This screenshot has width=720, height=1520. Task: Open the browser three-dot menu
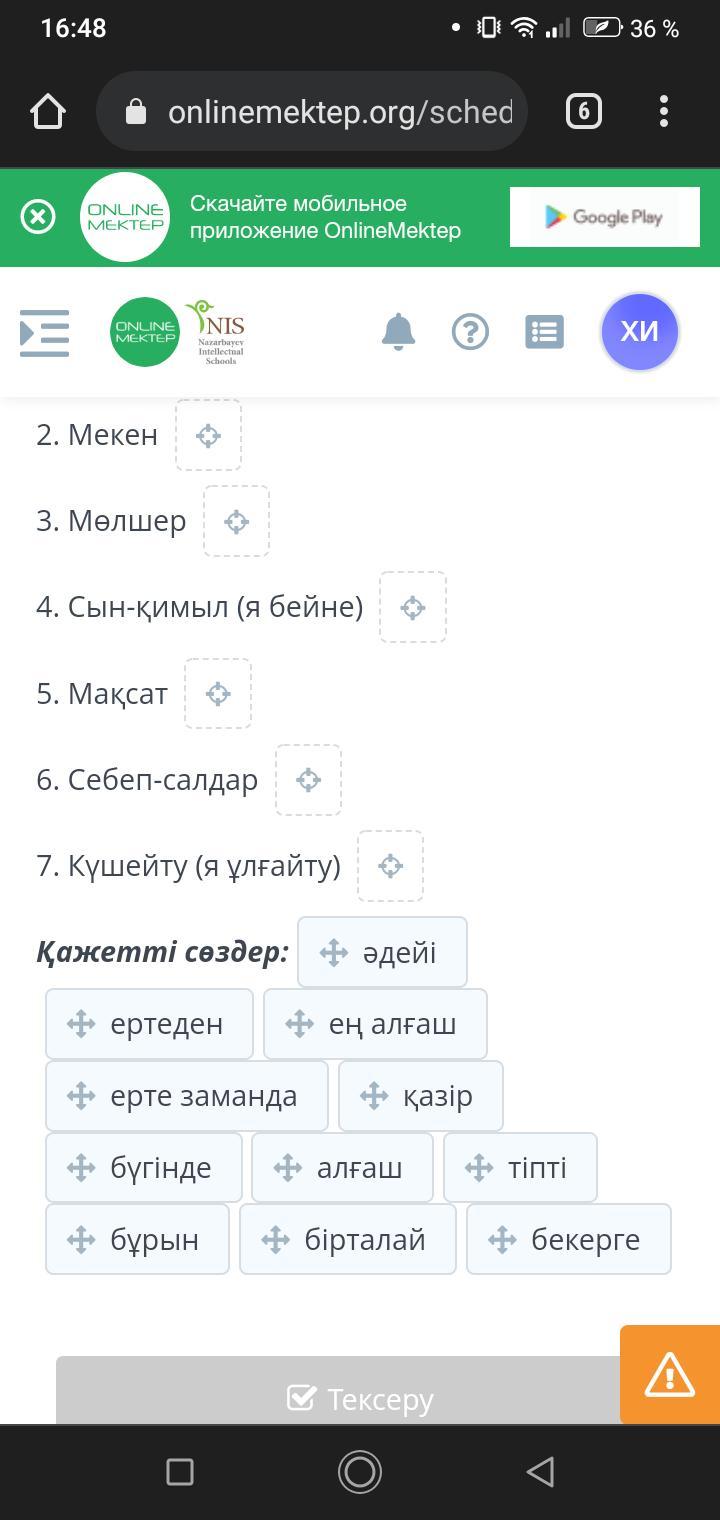pyautogui.click(x=664, y=111)
